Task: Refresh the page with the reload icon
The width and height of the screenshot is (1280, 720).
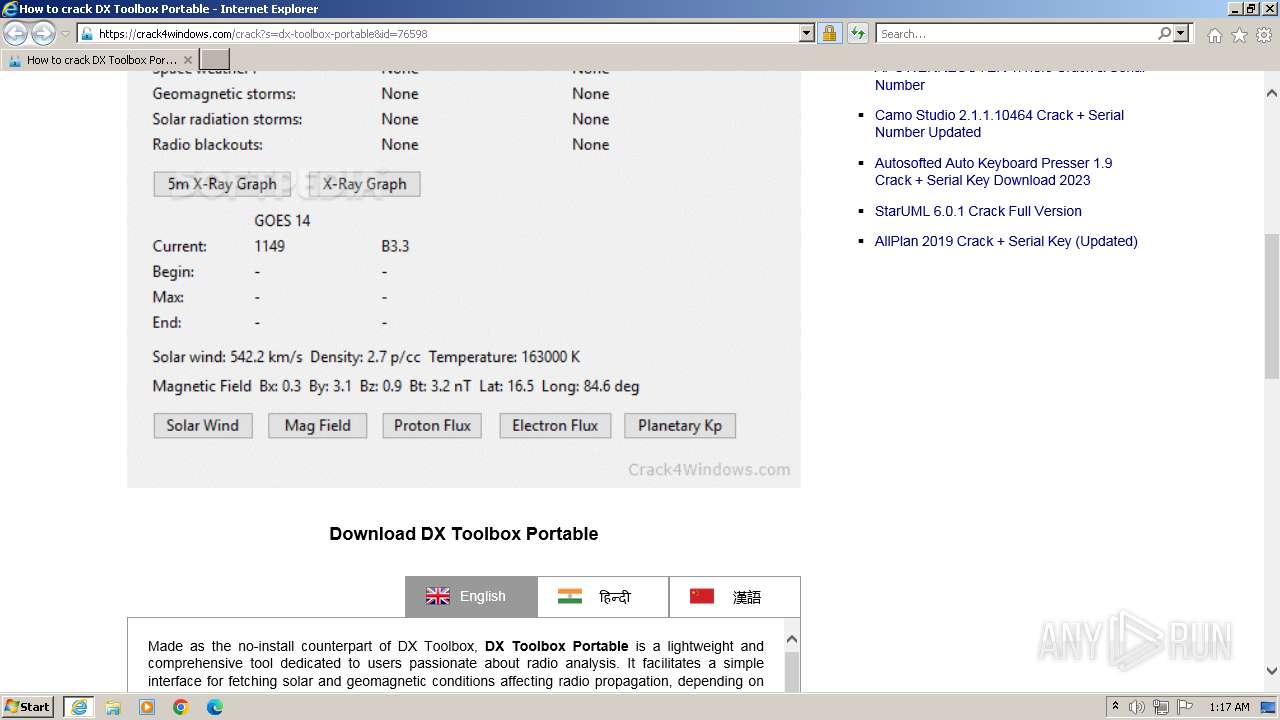Action: click(x=857, y=33)
